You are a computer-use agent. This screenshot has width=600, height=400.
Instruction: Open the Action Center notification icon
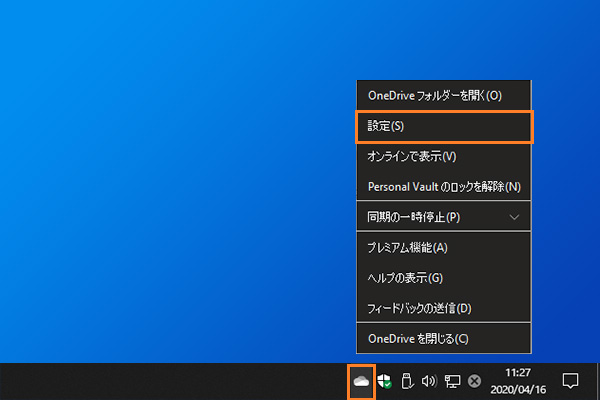pyautogui.click(x=570, y=381)
